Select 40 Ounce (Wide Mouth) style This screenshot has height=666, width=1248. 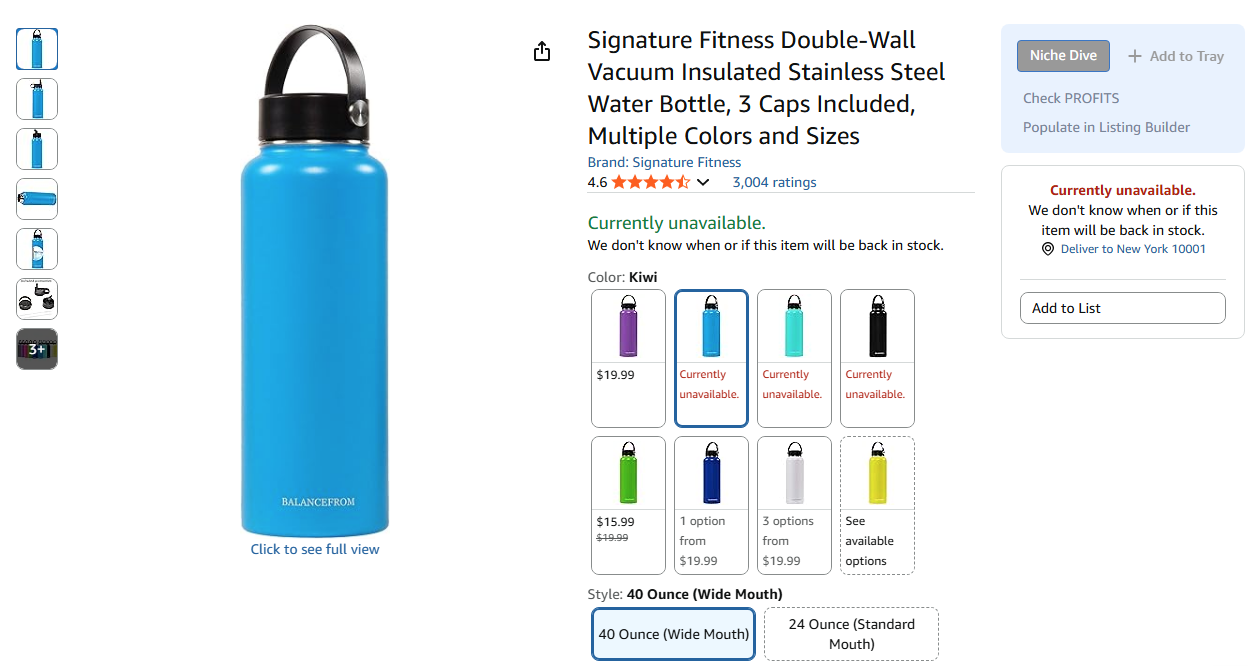tap(673, 634)
